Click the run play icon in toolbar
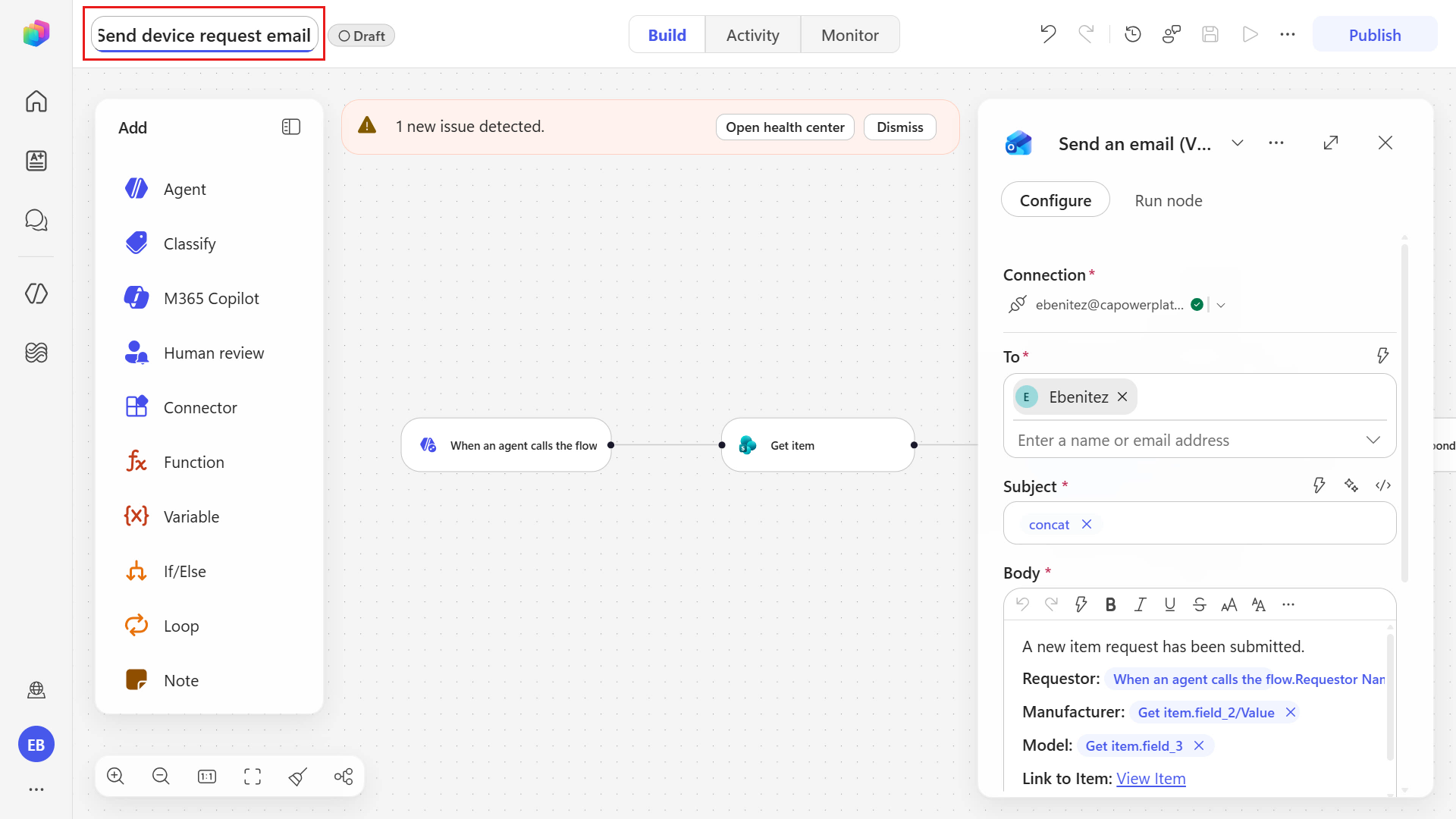Image resolution: width=1456 pixels, height=819 pixels. (1250, 34)
